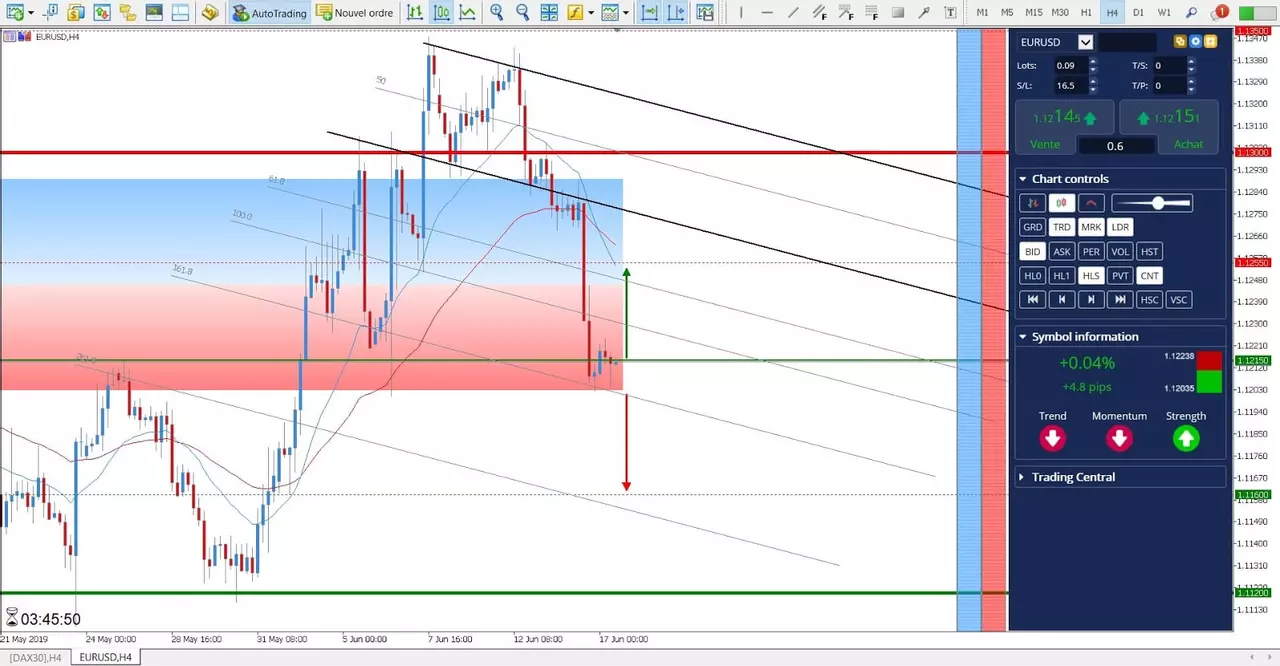Switch timeframe to H1
Screen dimensions: 1280x666
pyautogui.click(x=1087, y=12)
